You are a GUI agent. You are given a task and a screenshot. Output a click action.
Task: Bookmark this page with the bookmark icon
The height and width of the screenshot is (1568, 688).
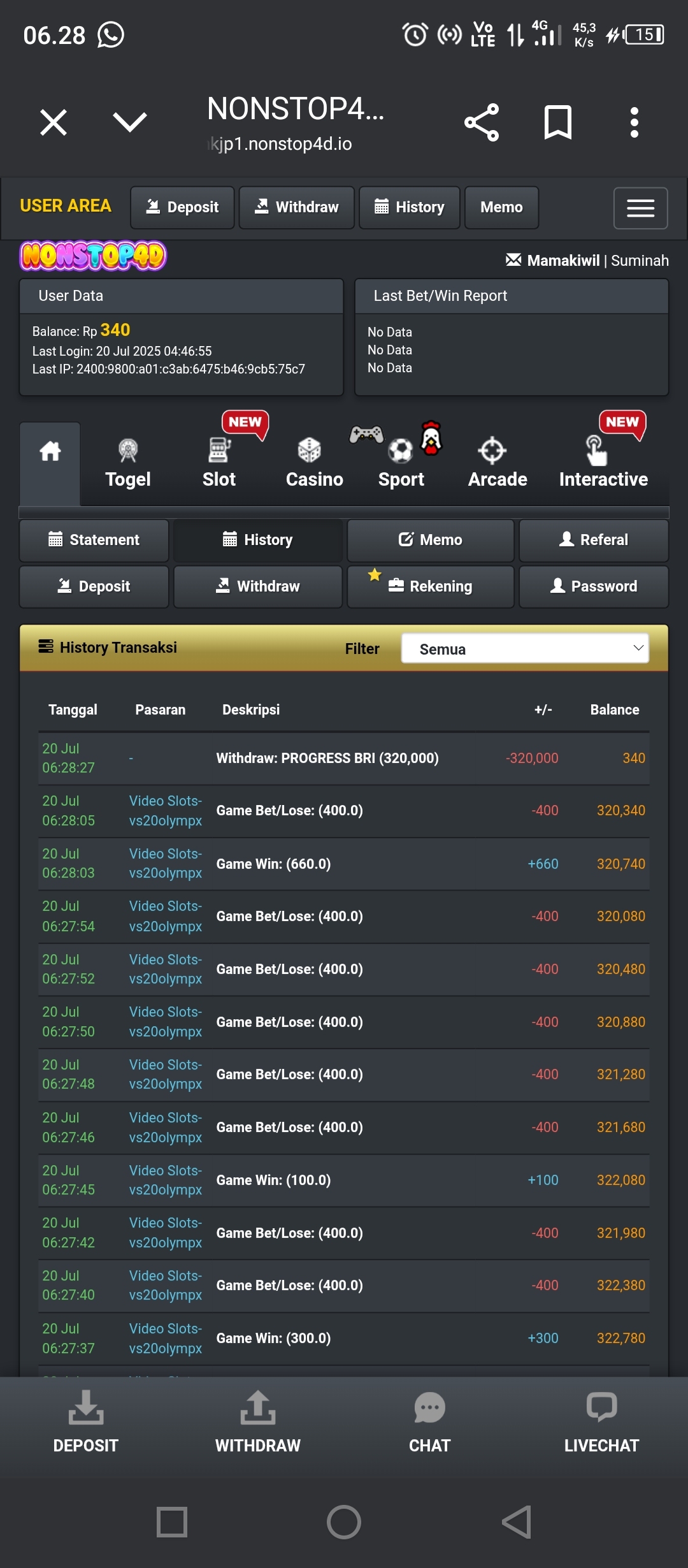point(558,122)
